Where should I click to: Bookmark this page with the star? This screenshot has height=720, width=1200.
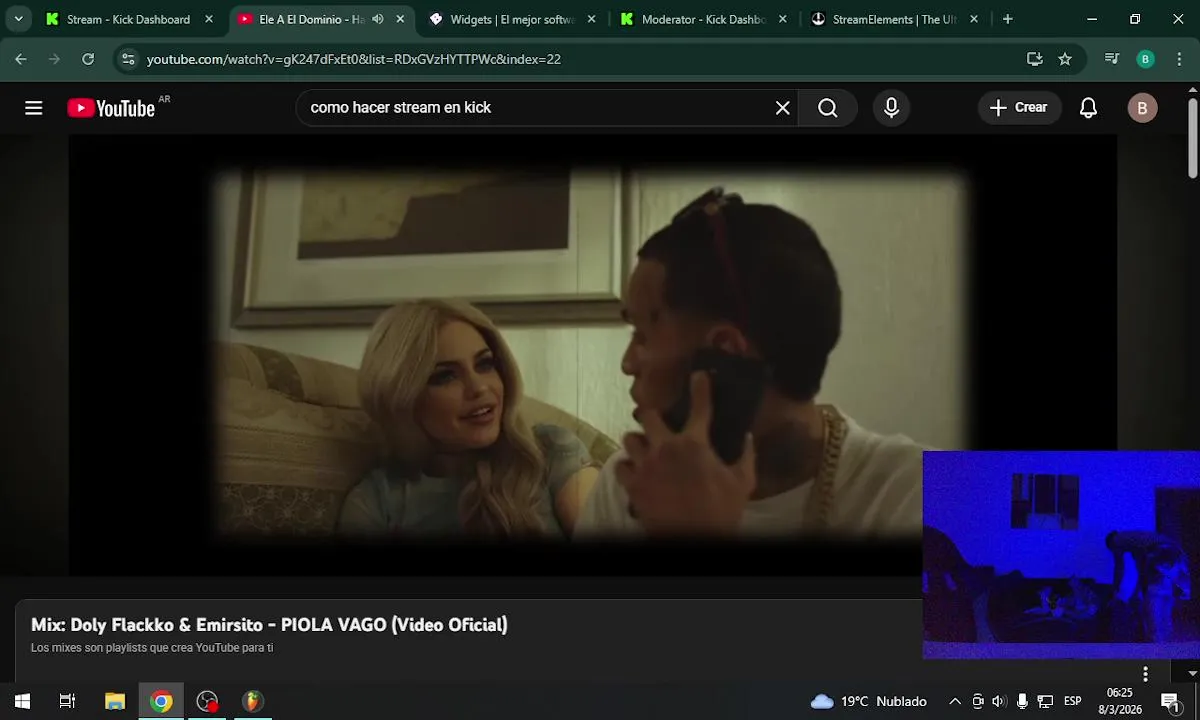pos(1065,59)
